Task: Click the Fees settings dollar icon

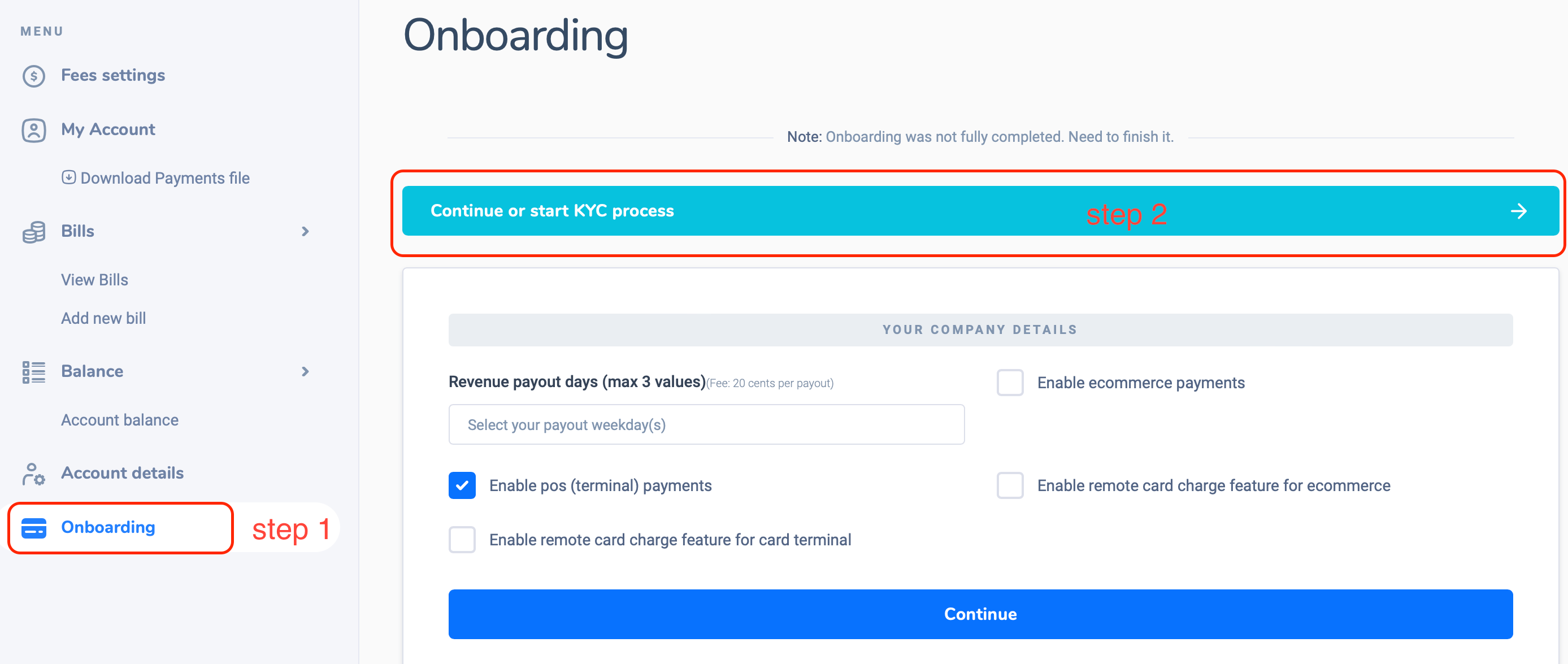Action: pos(33,76)
